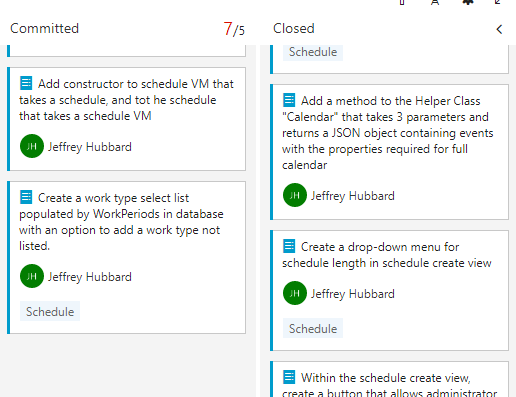516x397 pixels.
Task: Click the 7/5 WIP limit counter
Action: [x=234, y=29]
